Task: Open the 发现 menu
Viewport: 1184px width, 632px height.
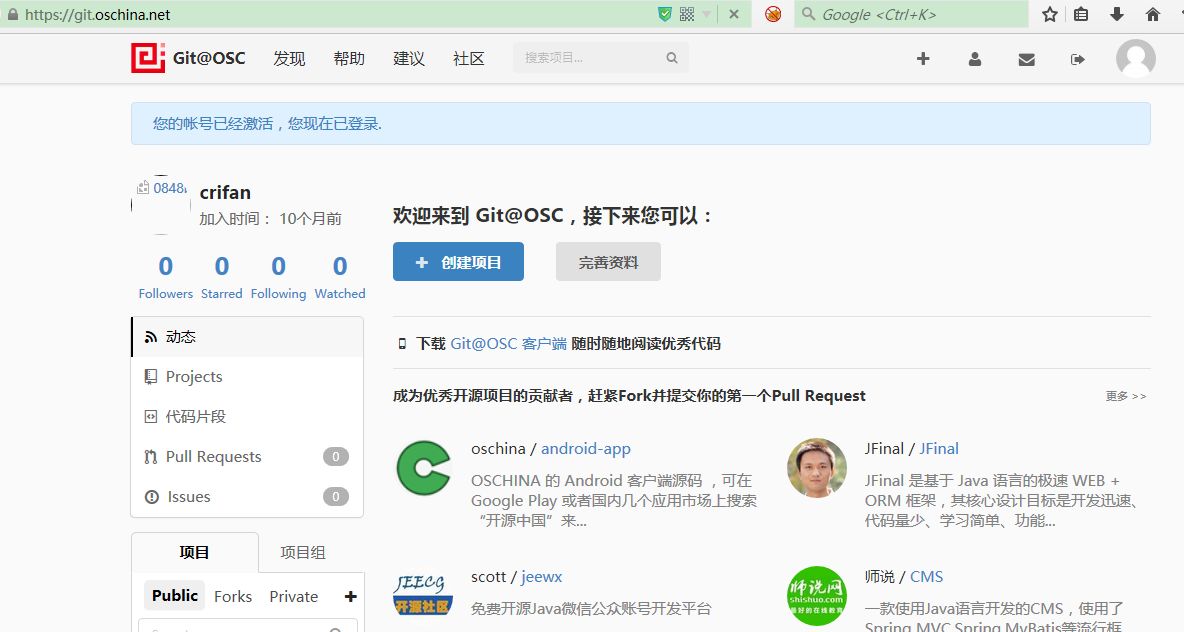Action: click(289, 58)
